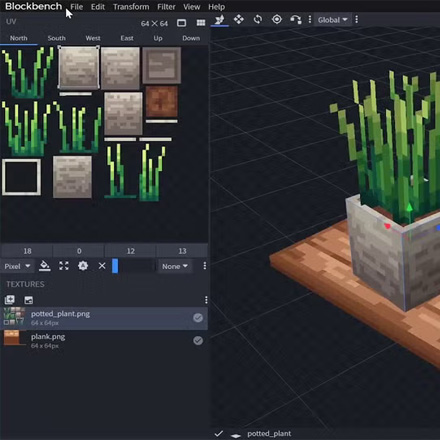The height and width of the screenshot is (440, 440).
Task: Select the Resize tool icon
Action: click(x=296, y=20)
